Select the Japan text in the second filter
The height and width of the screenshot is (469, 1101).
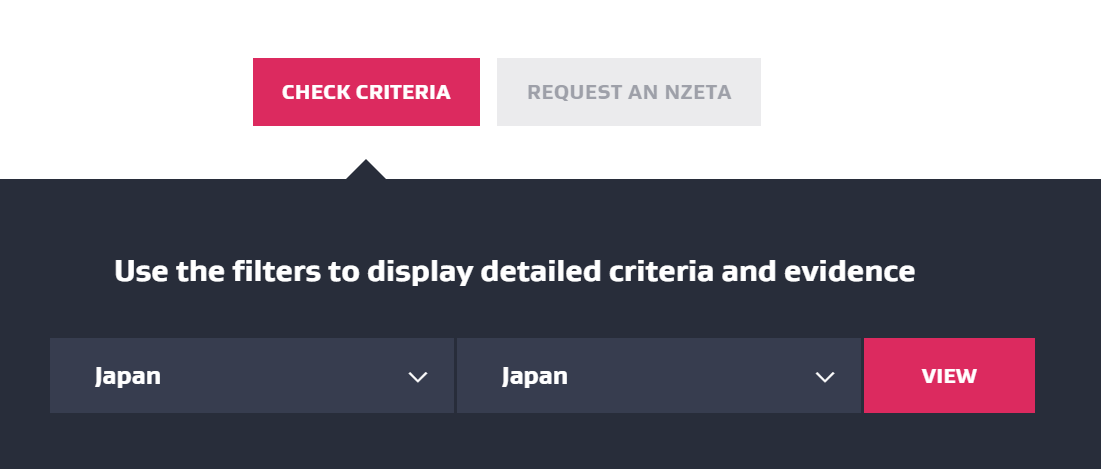(x=535, y=377)
